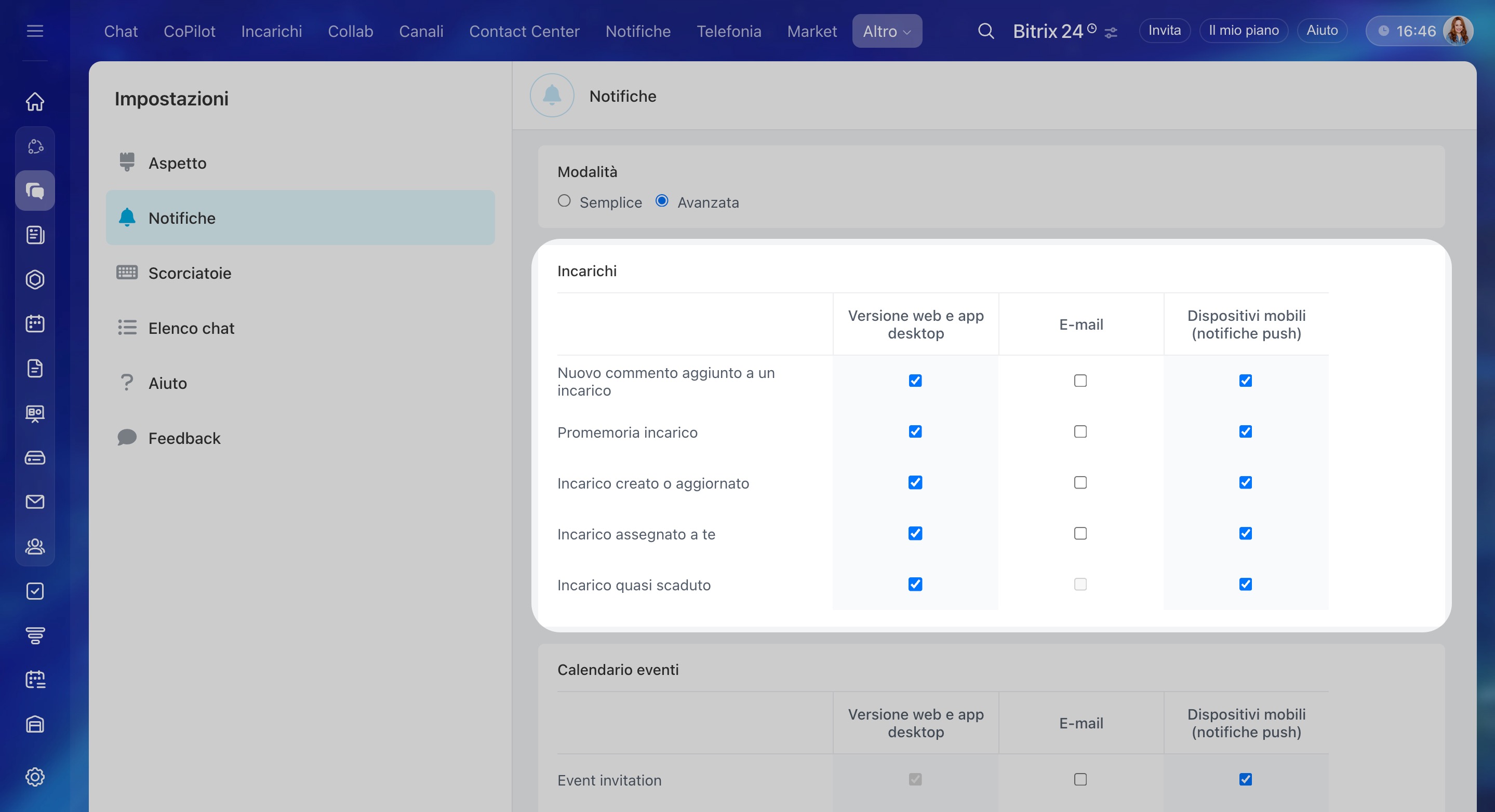Screen dimensions: 1495x812
Task: Open the user avatar profile menu
Action: (1458, 31)
